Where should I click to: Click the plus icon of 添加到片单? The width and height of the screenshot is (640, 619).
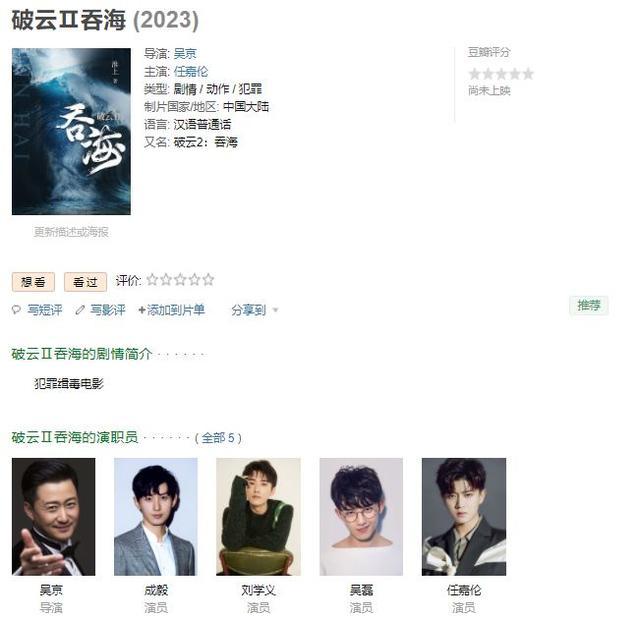point(142,311)
